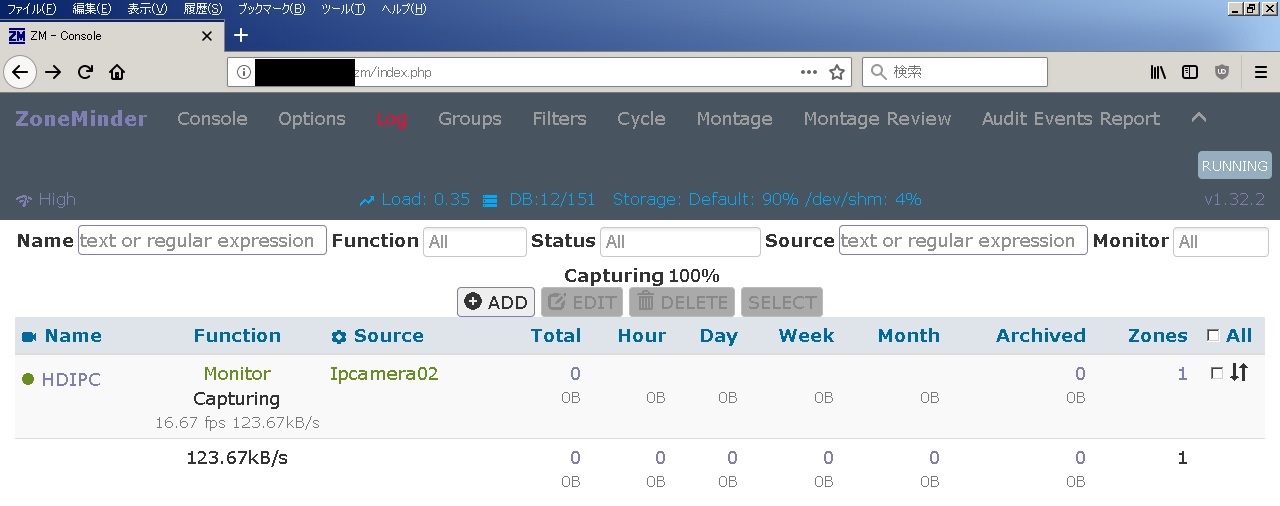The width and height of the screenshot is (1280, 506).
Task: Open the Firefox hamburger menu
Action: (1261, 72)
